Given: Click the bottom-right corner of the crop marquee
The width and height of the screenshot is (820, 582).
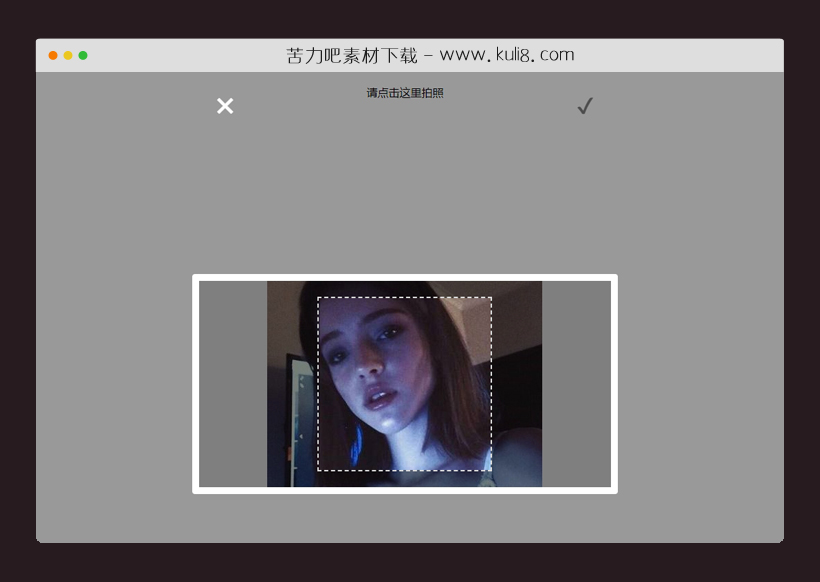Looking at the screenshot, I should pos(491,470).
